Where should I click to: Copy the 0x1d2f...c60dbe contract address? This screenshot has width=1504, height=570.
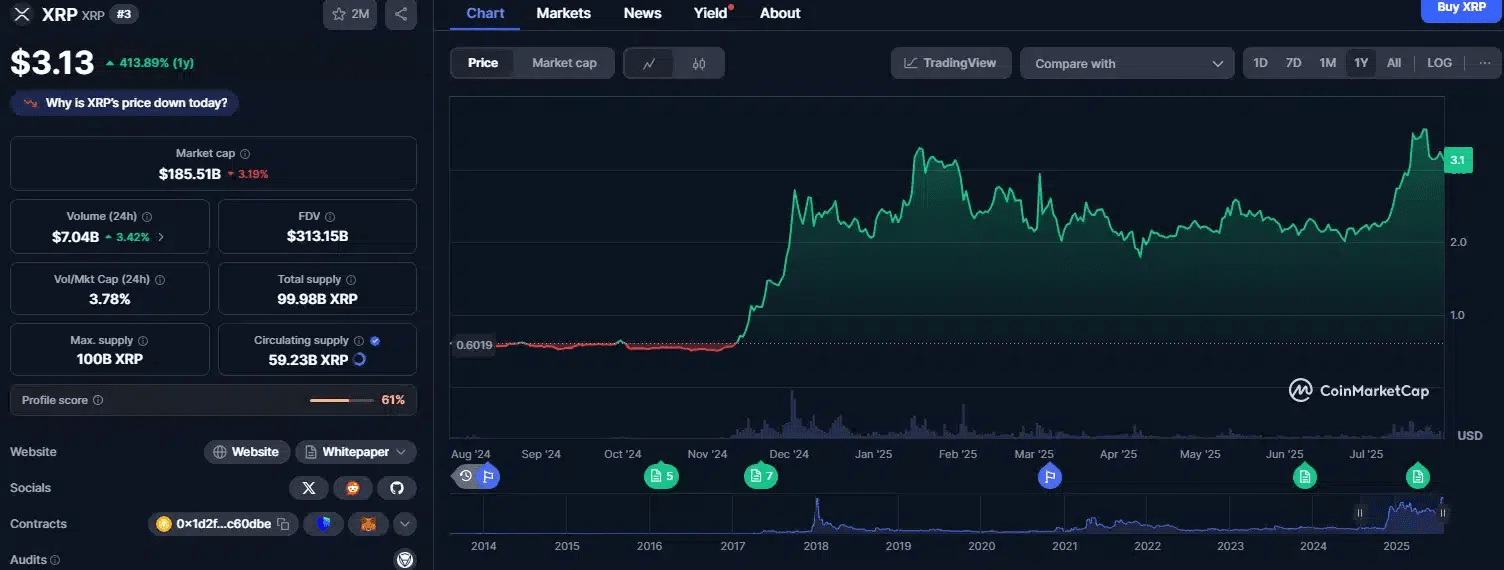283,524
